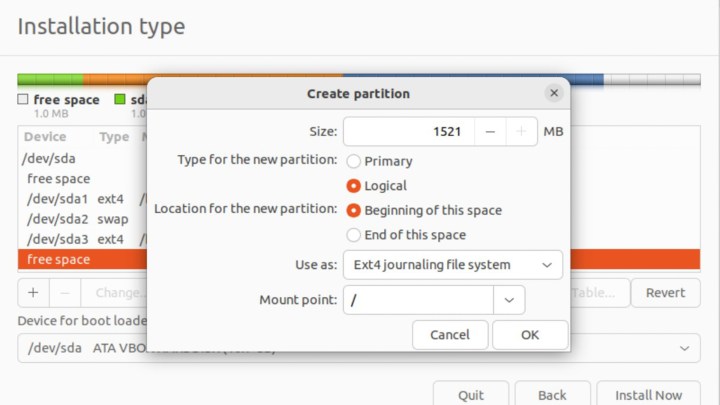This screenshot has width=720, height=405.
Task: Click the green free space legend swatch
Action: [120, 100]
